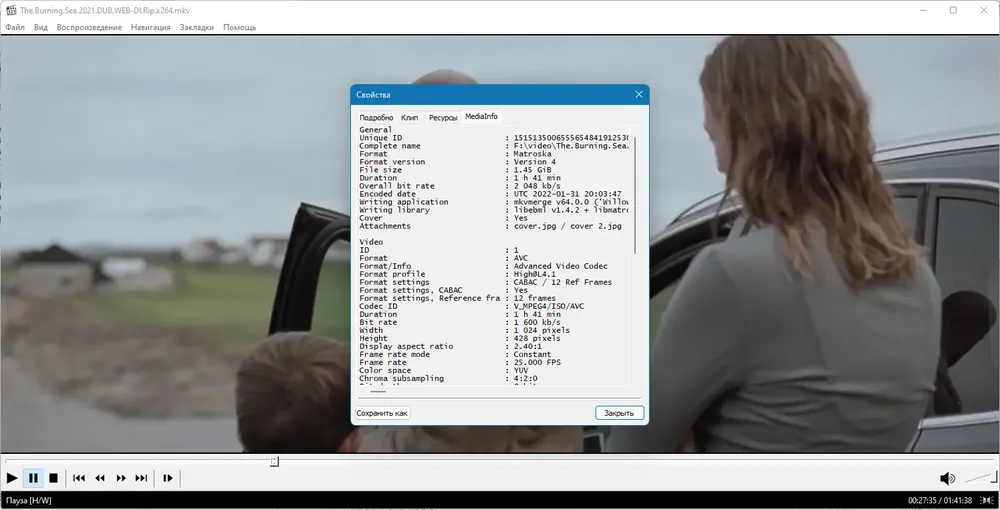Switch to the Клип tab
The width and height of the screenshot is (1000, 510).
coord(409,117)
